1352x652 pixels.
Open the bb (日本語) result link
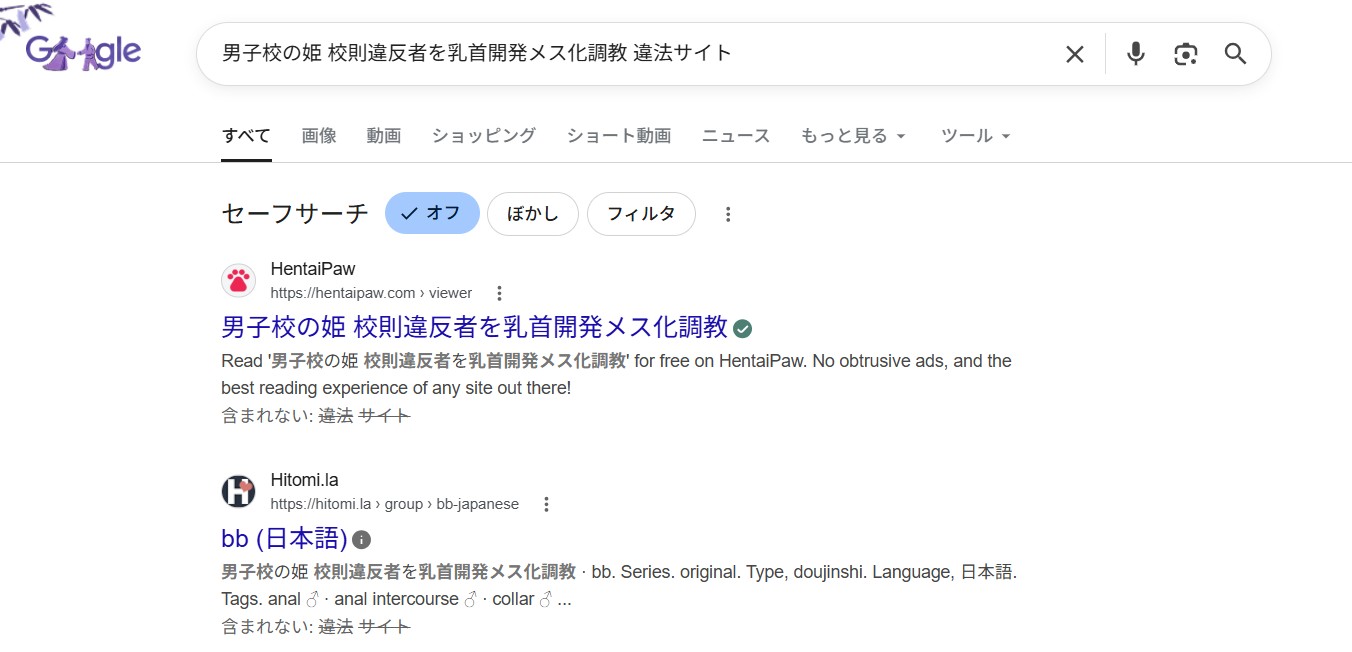(284, 539)
